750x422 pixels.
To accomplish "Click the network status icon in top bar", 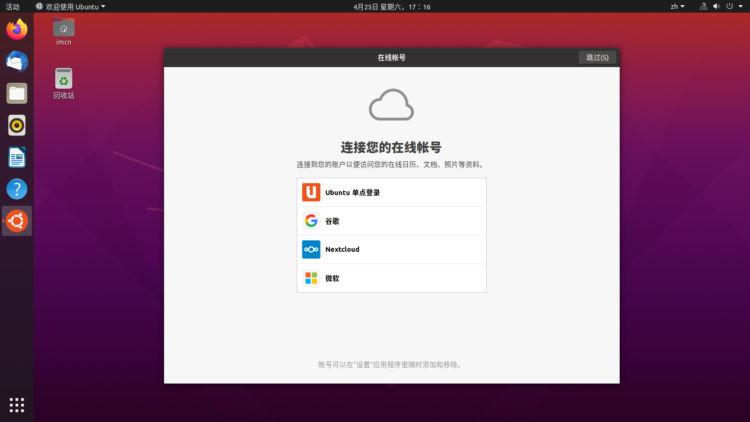I will coord(703,6).
